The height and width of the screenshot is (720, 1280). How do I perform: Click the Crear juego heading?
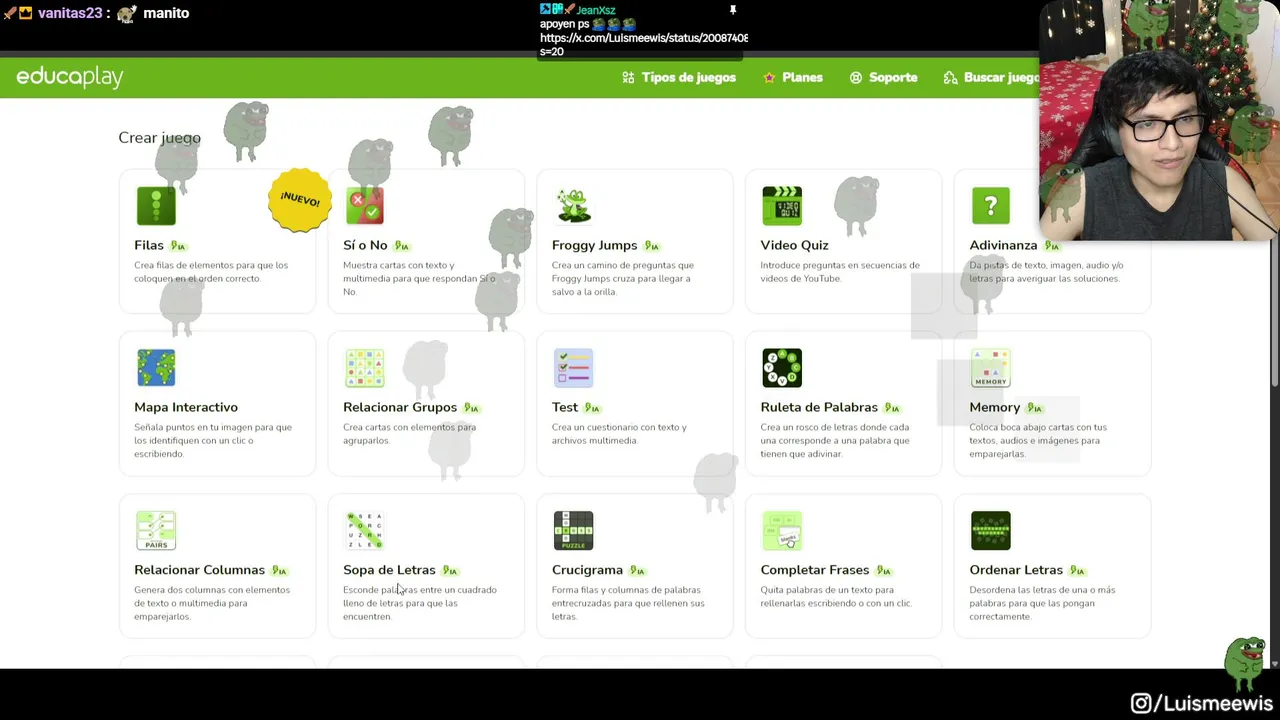tap(159, 138)
